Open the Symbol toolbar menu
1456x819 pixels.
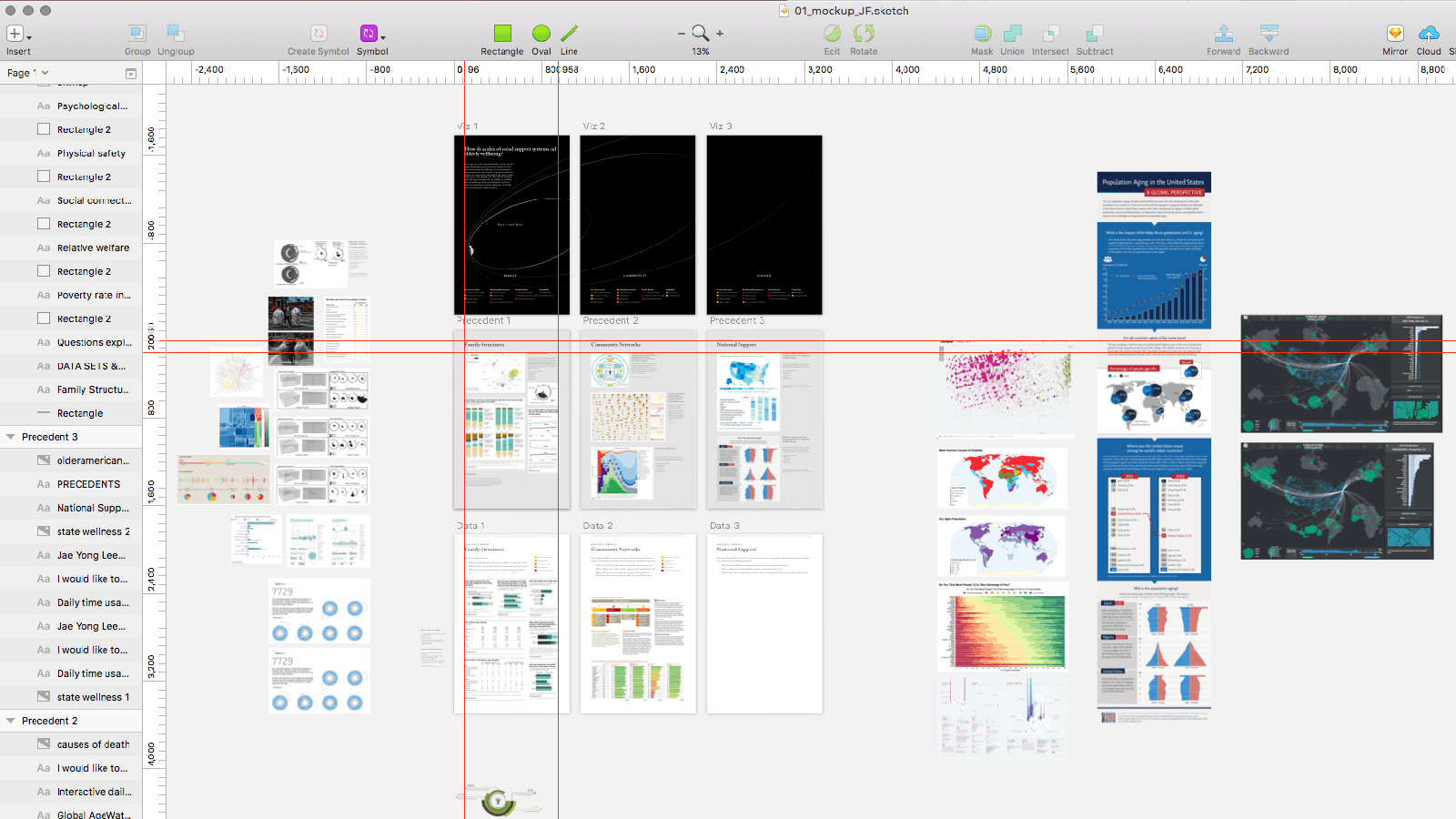[x=371, y=34]
